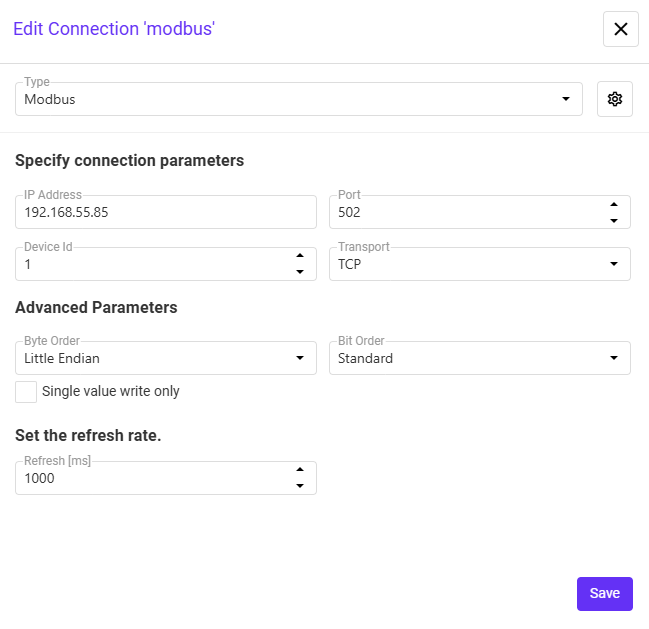The image size is (649, 629).
Task: Select the Device Id input field
Action: click(155, 264)
